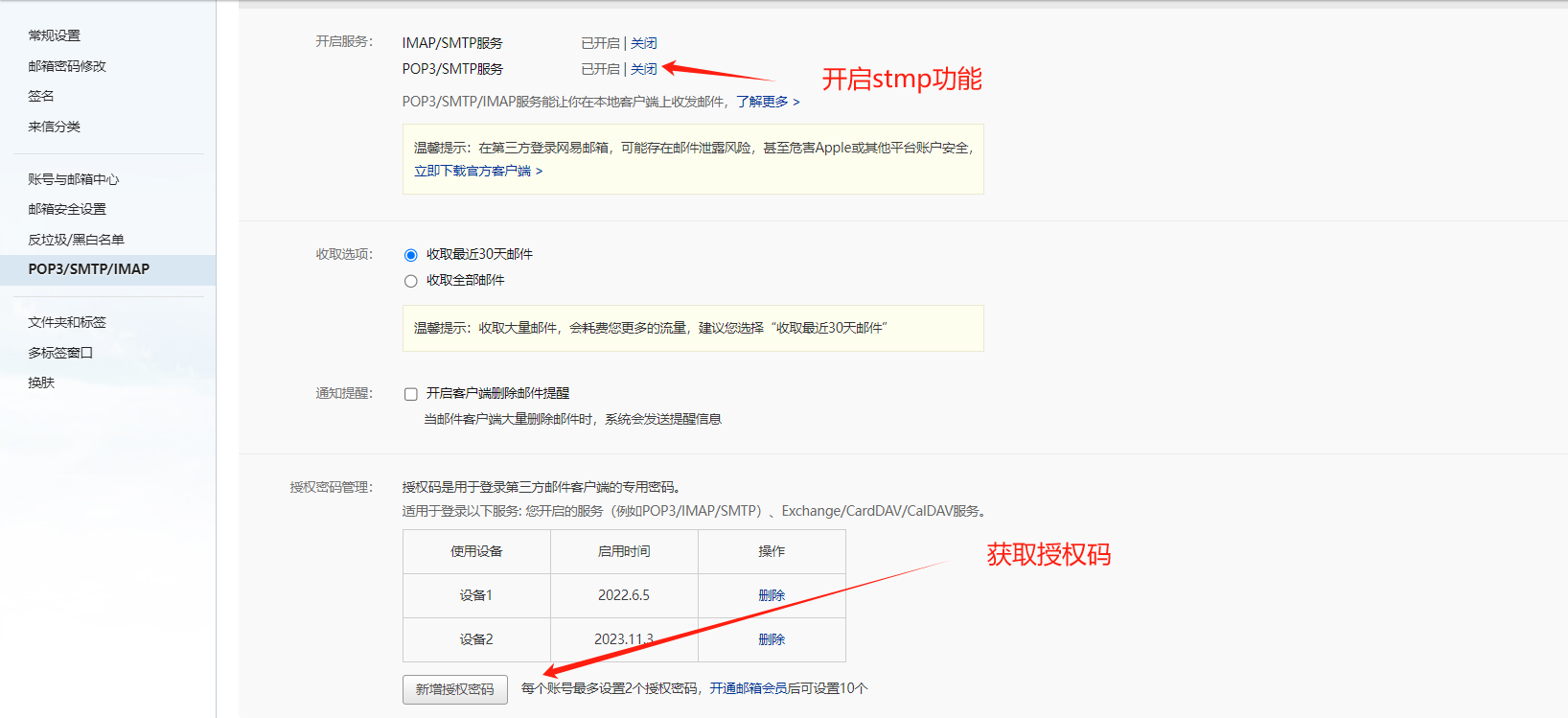The image size is (1568, 718).
Task: Go to 邮箱安全设置
Action: 67,209
